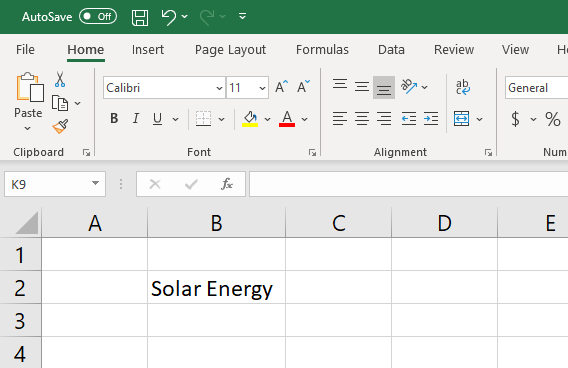Viewport: 568px width, 368px height.
Task: Click the Insert Function fx icon
Action: (227, 184)
